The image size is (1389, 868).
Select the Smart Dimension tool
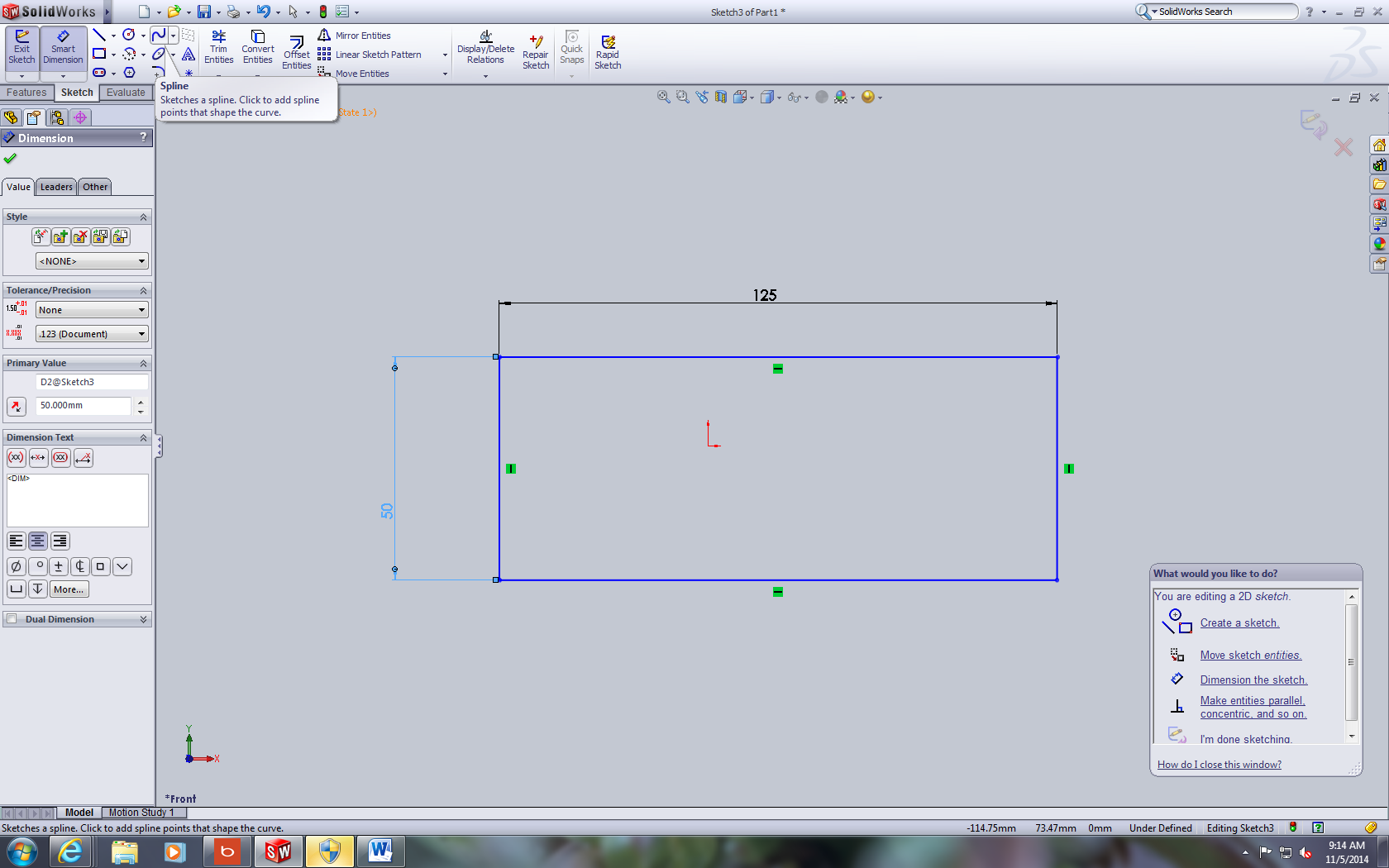coord(63,47)
